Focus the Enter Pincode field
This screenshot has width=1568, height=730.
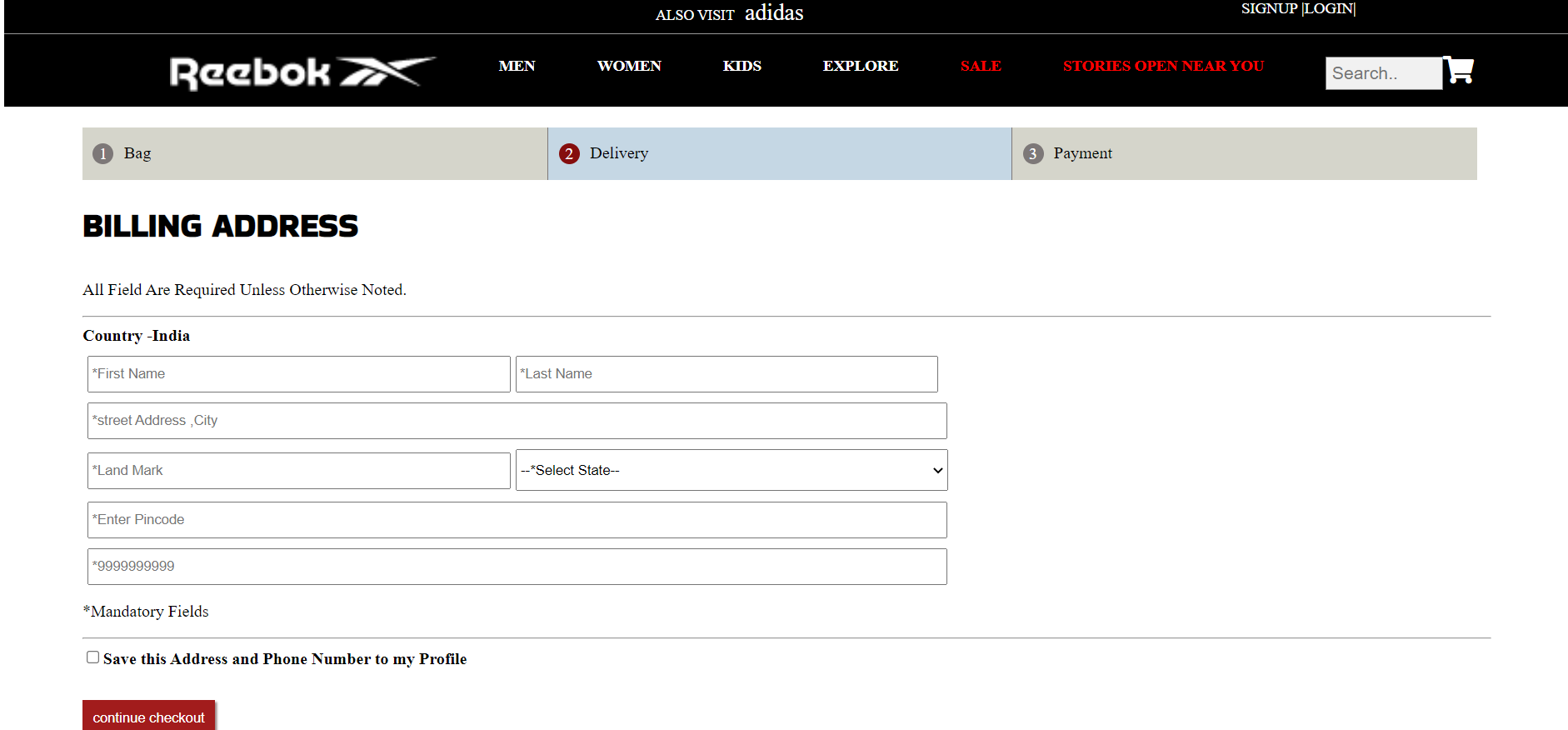point(517,520)
